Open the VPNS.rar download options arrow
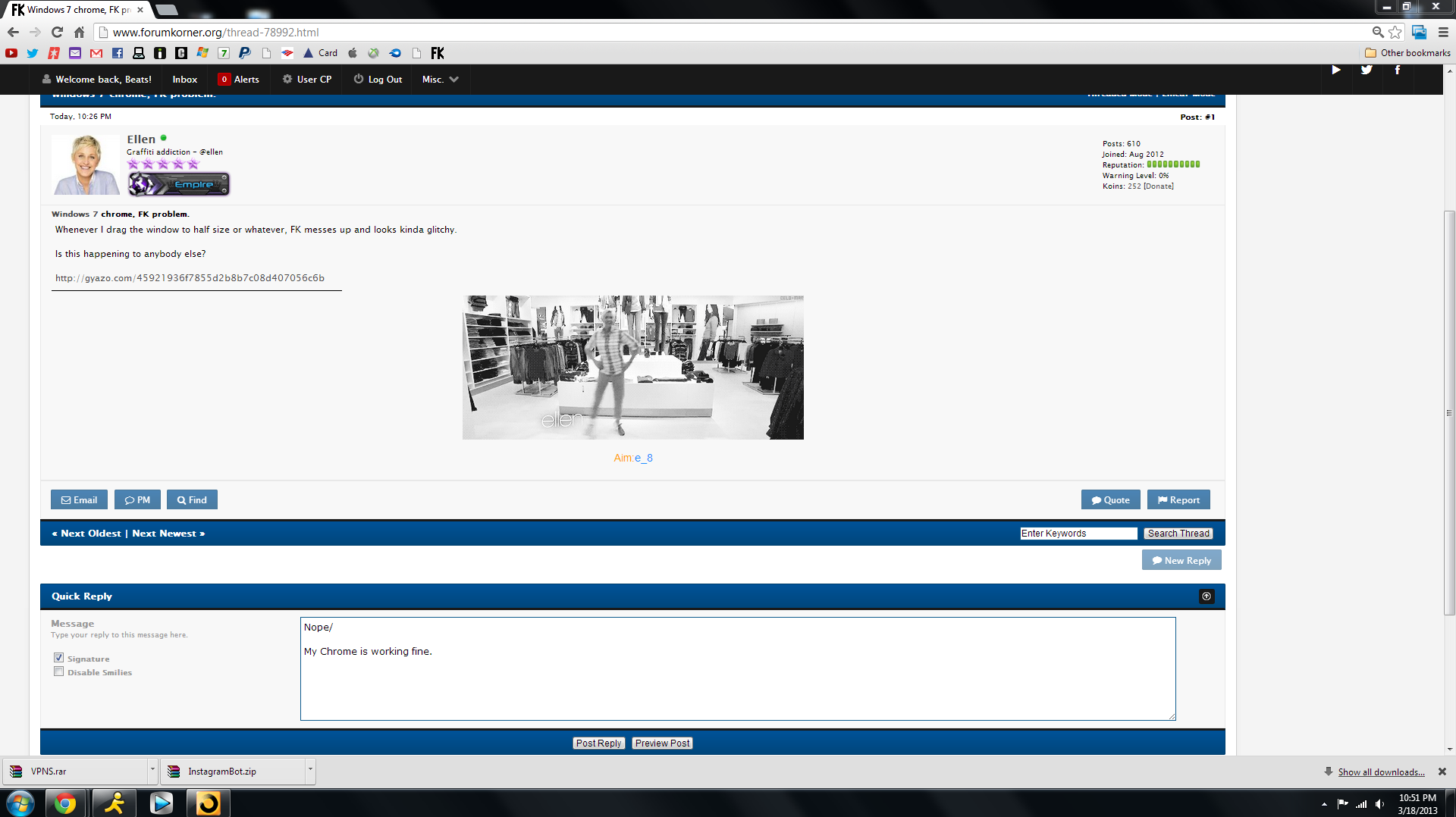 tap(152, 770)
